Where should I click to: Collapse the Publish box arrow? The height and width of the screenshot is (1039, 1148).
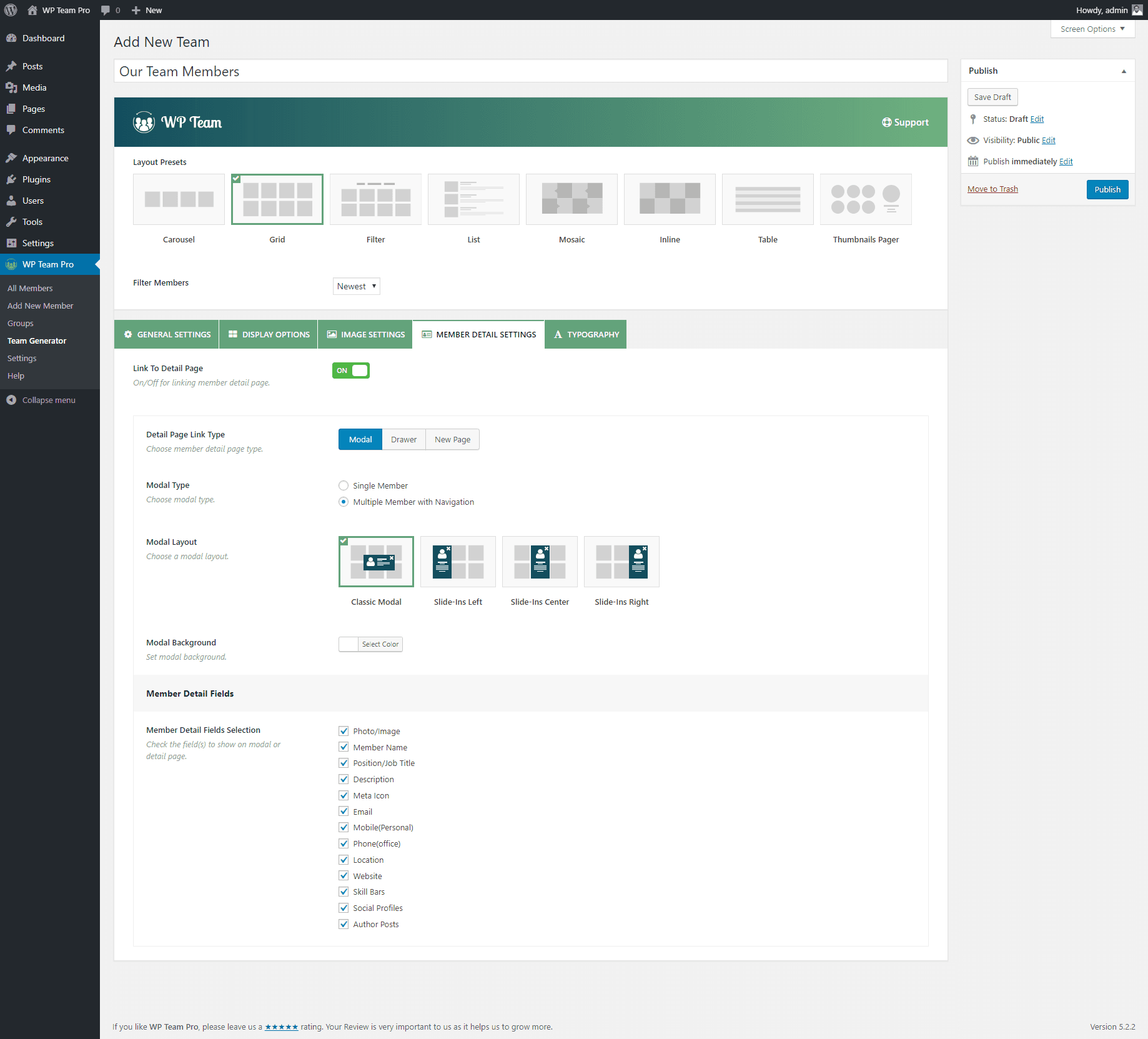pos(1124,71)
